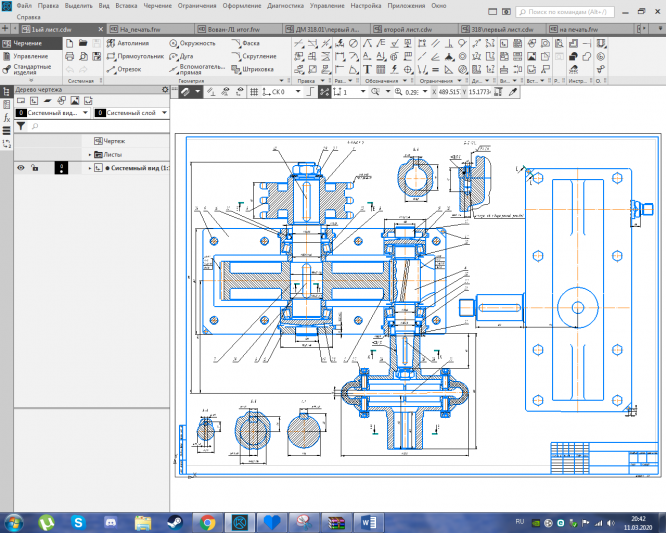The image size is (666, 533).
Task: Open the Управление toolbar set
Action: pyautogui.click(x=29, y=57)
